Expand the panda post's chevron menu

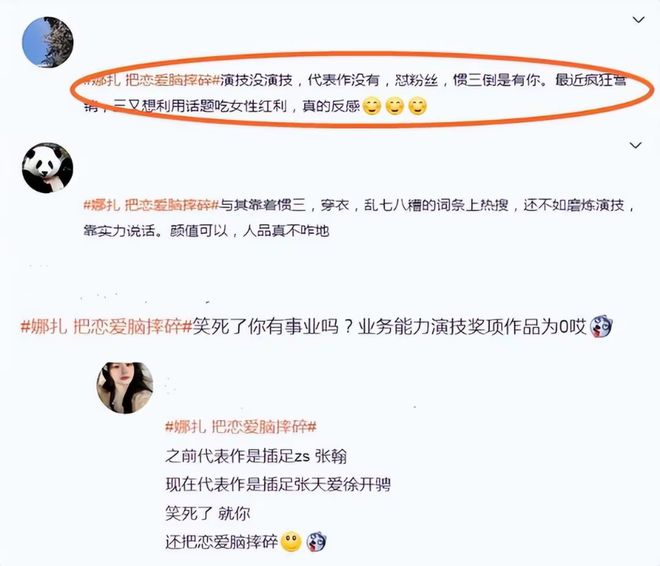635,145
